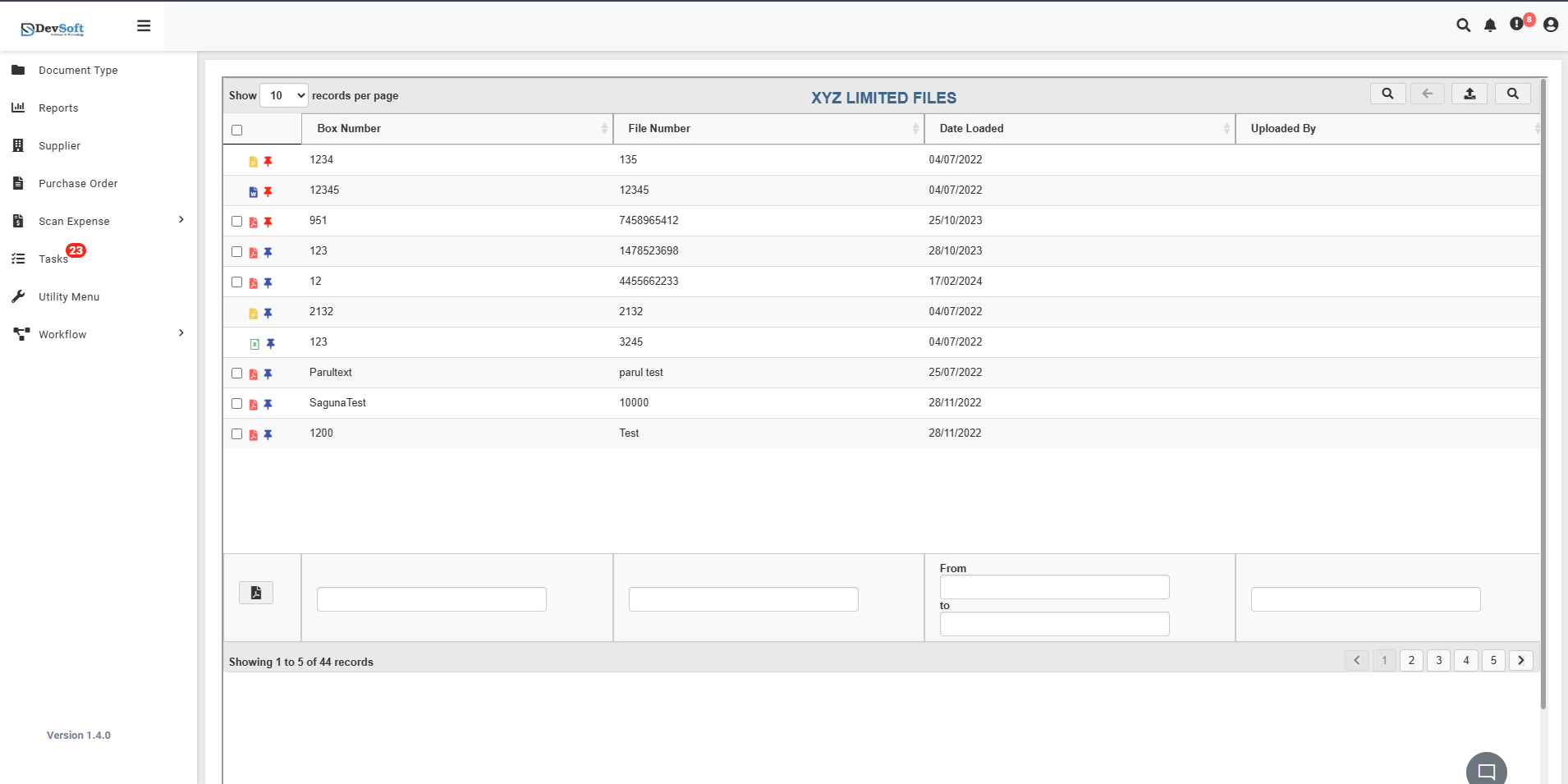The image size is (1568, 784).
Task: Go to page 3 of records
Action: [x=1438, y=661]
